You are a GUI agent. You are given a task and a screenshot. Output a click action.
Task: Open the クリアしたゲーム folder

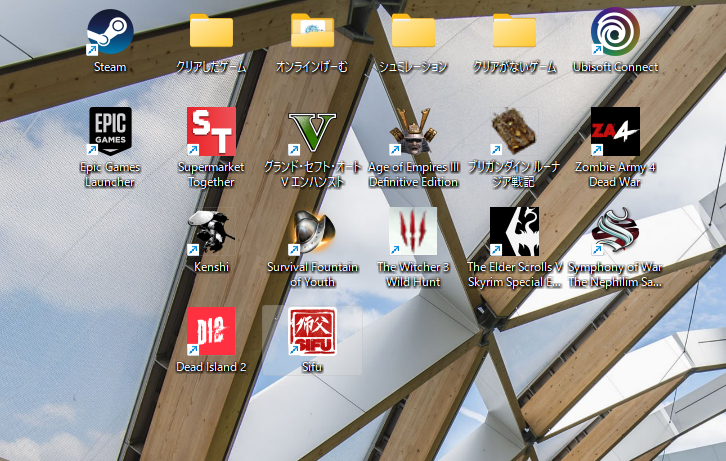click(211, 31)
